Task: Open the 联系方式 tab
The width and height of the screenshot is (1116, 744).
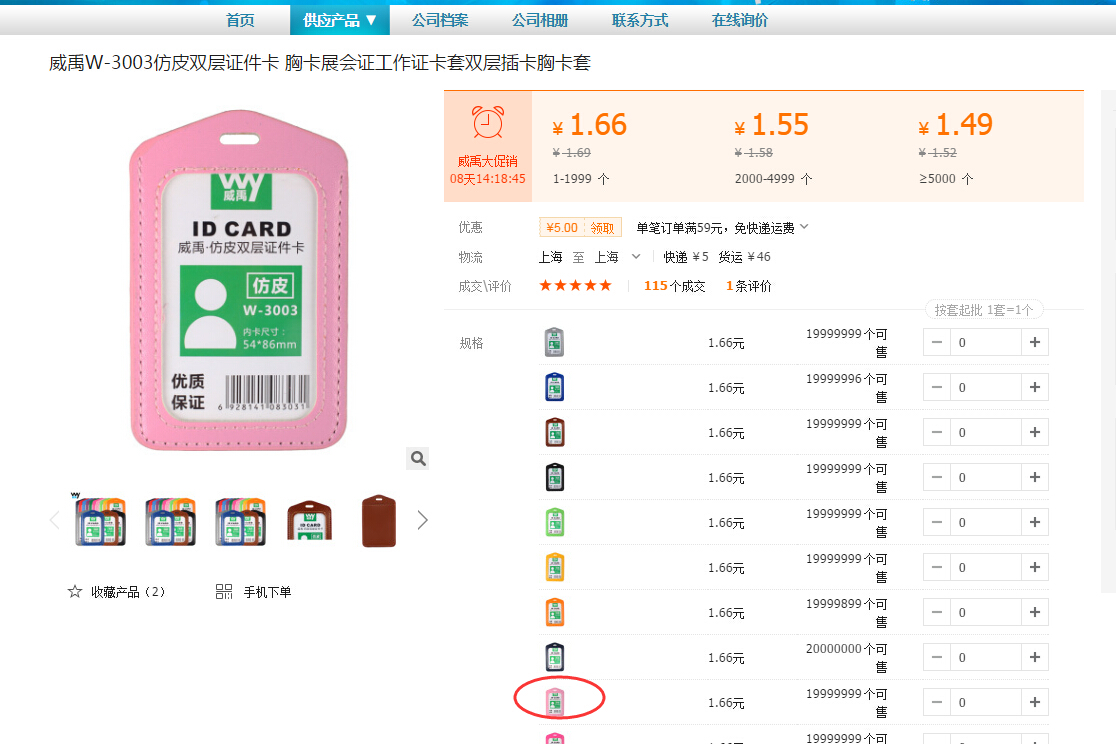Action: tap(640, 20)
